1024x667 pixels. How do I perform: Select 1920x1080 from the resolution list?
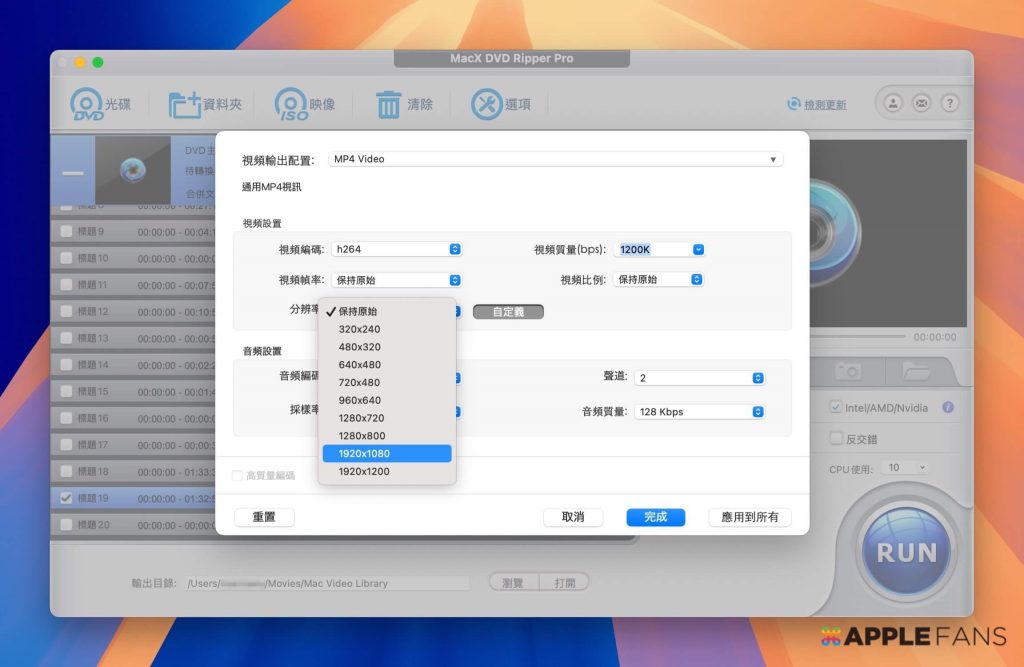tap(387, 454)
